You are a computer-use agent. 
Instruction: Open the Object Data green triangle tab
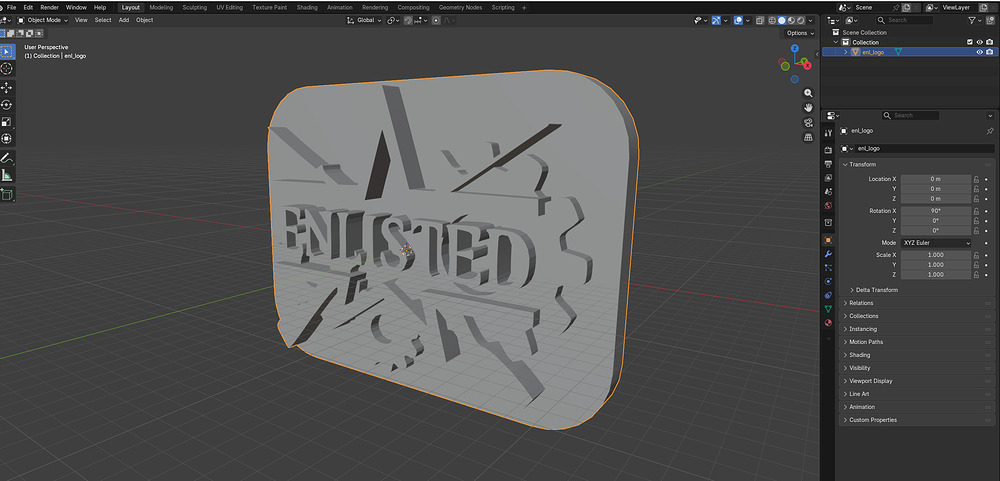828,309
